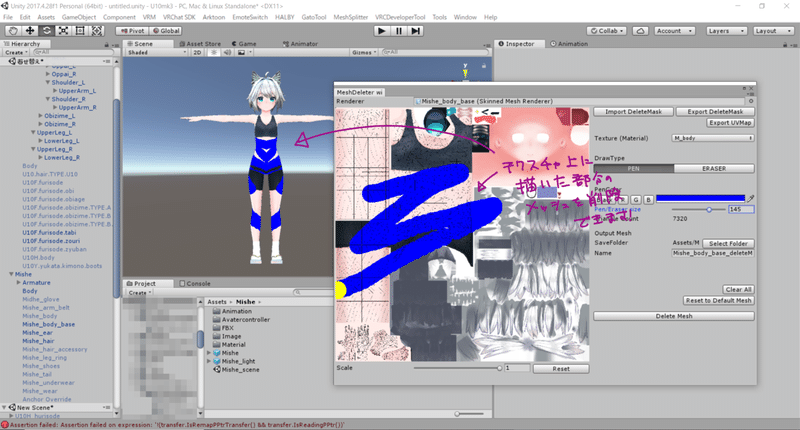Click the Export DeleteMask button
Screen dimensions: 800x430
point(715,112)
